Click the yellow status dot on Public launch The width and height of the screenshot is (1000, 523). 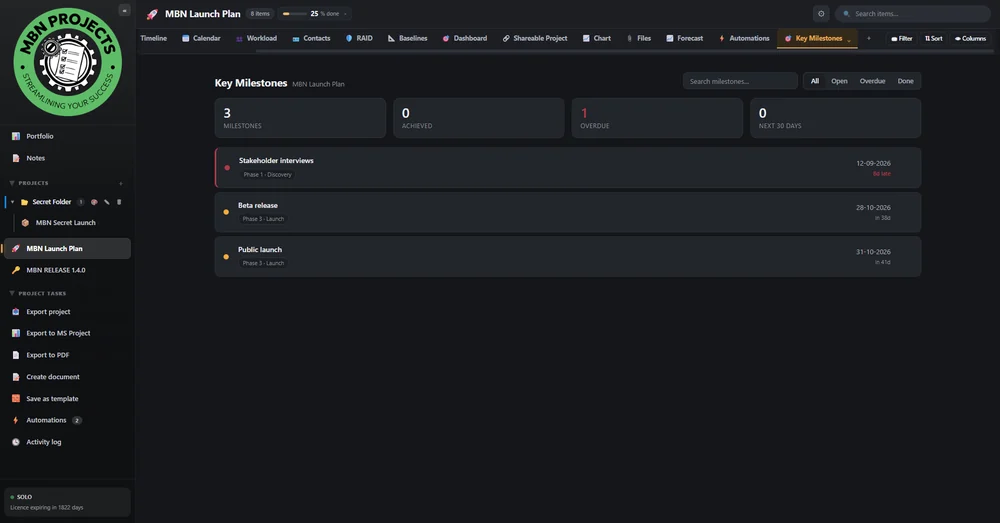click(226, 256)
